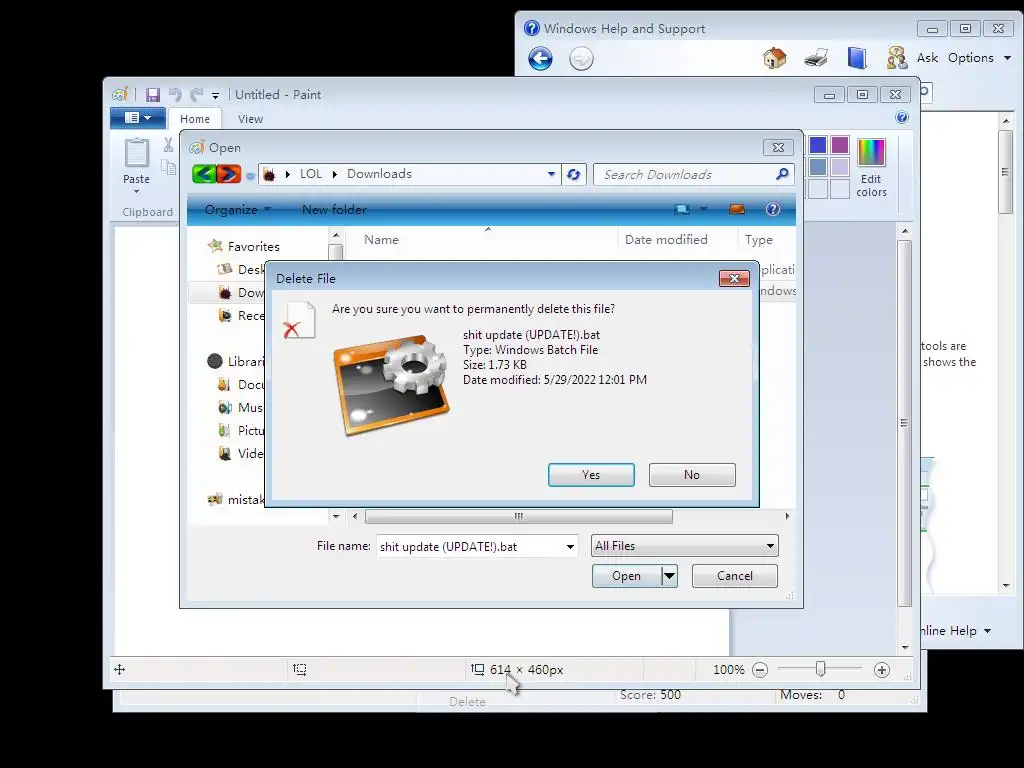Select the lavender color swatch in Paint
The height and width of the screenshot is (768, 1024).
(x=840, y=167)
